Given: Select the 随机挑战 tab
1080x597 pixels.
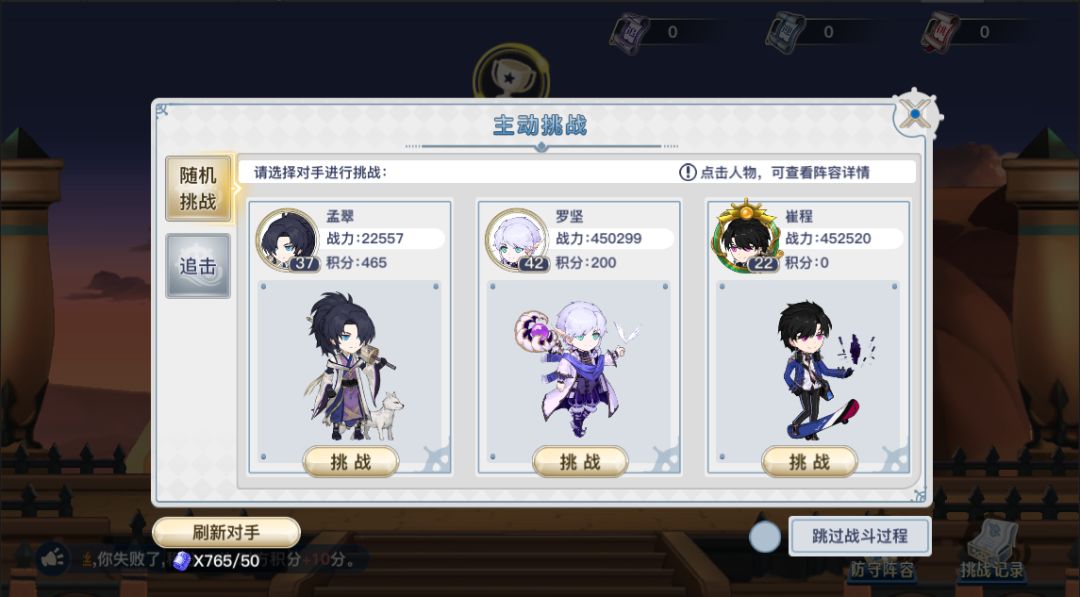Looking at the screenshot, I should [198, 188].
